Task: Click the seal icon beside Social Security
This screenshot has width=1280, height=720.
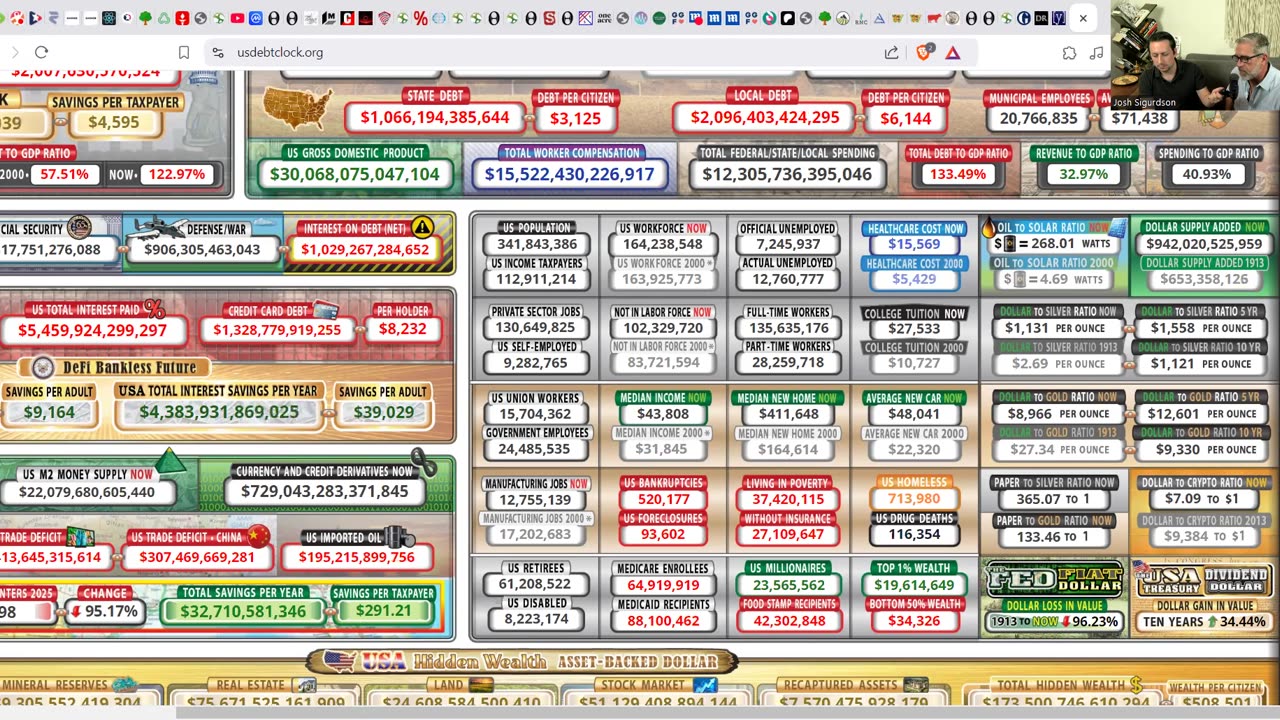Action: click(x=79, y=228)
